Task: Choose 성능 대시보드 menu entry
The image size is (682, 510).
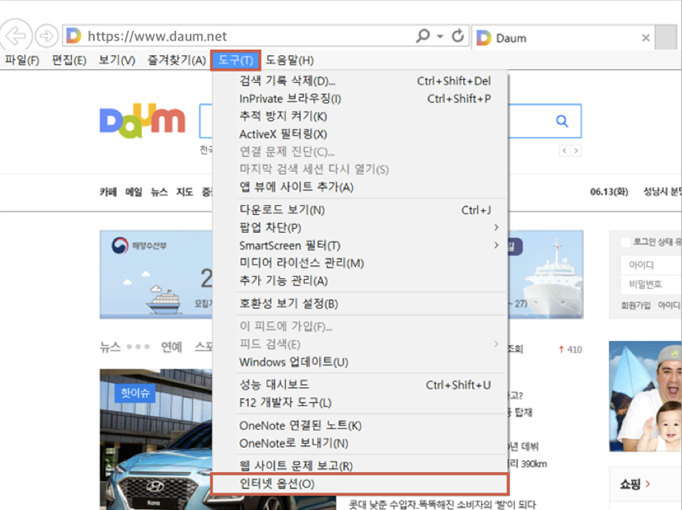Action: tap(360, 385)
